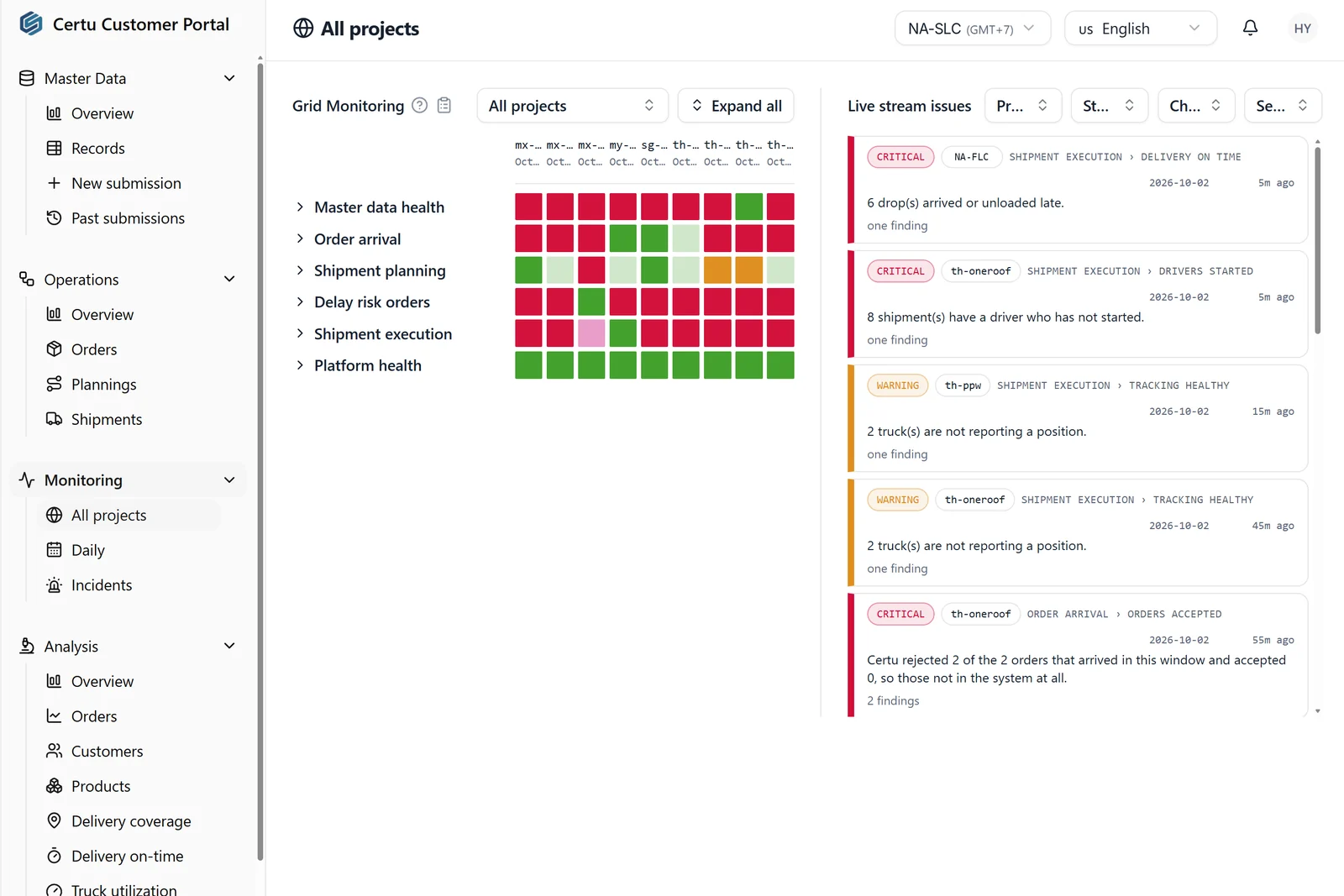Open the NA-FLC delivery on time issue
Screen dimensions: 1344x896
coord(1078,190)
